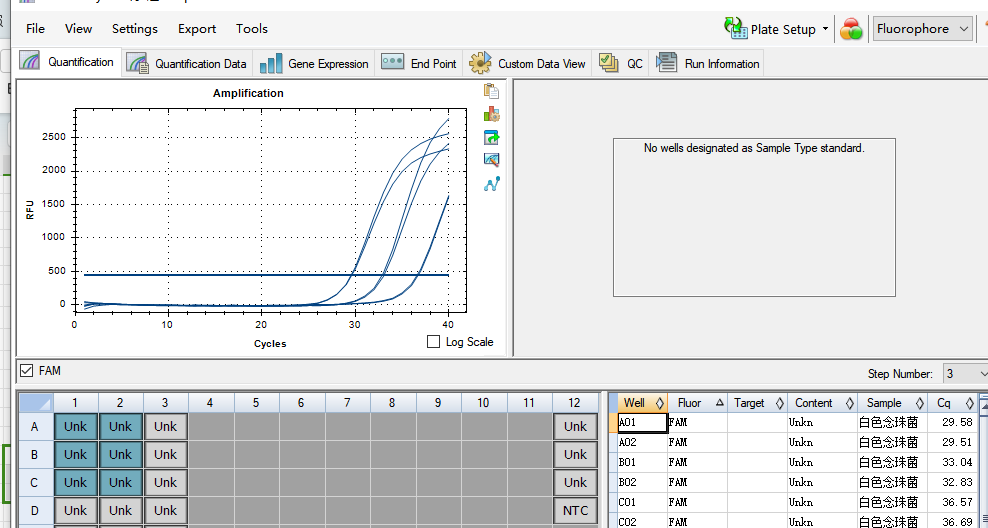
Task: Sort table by Cq column header
Action: click(952, 403)
